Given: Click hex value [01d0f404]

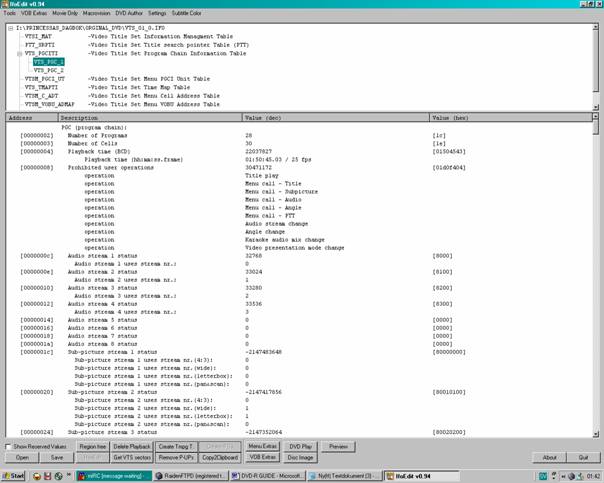Looking at the screenshot, I should [449, 168].
